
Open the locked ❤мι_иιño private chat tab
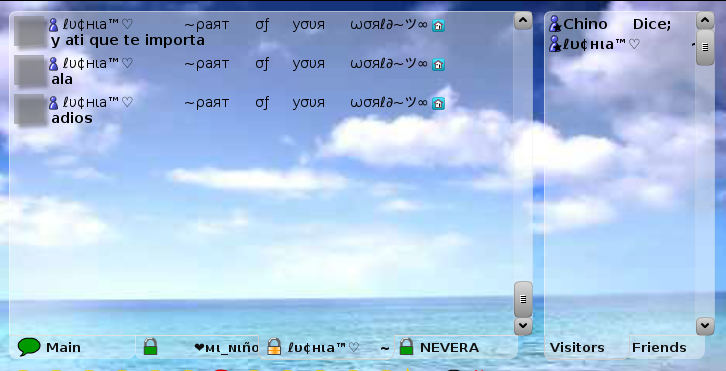[197, 347]
